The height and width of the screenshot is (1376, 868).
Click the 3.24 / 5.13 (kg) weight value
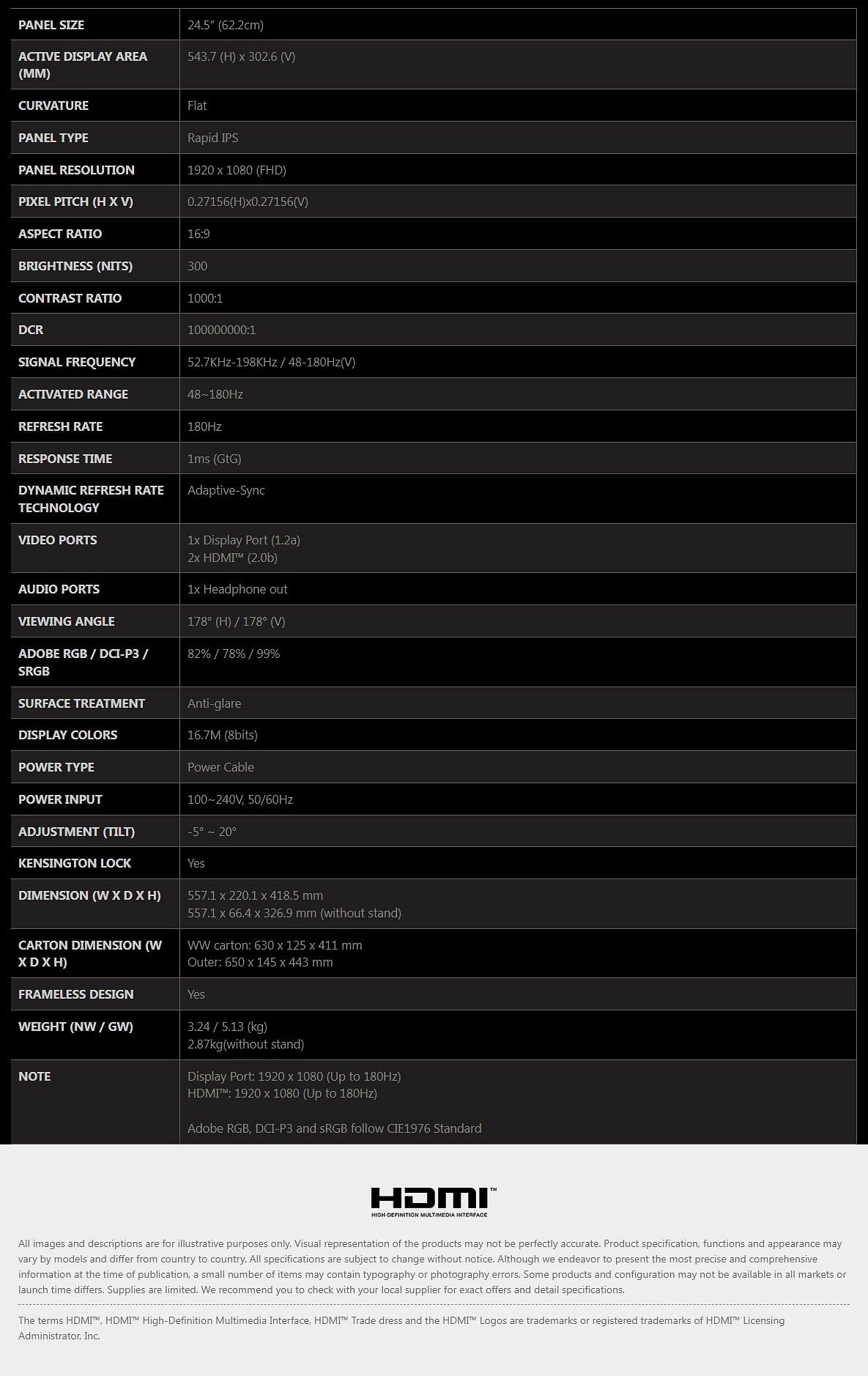click(x=227, y=1027)
